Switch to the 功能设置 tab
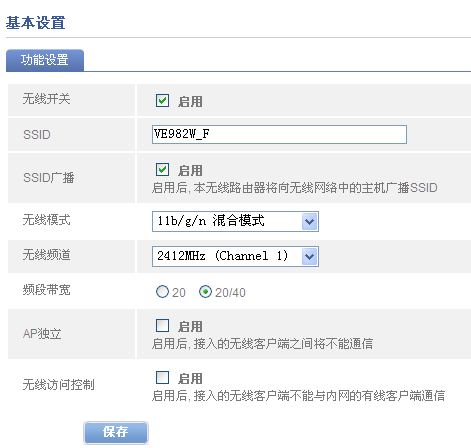The height and width of the screenshot is (448, 471). click(45, 60)
